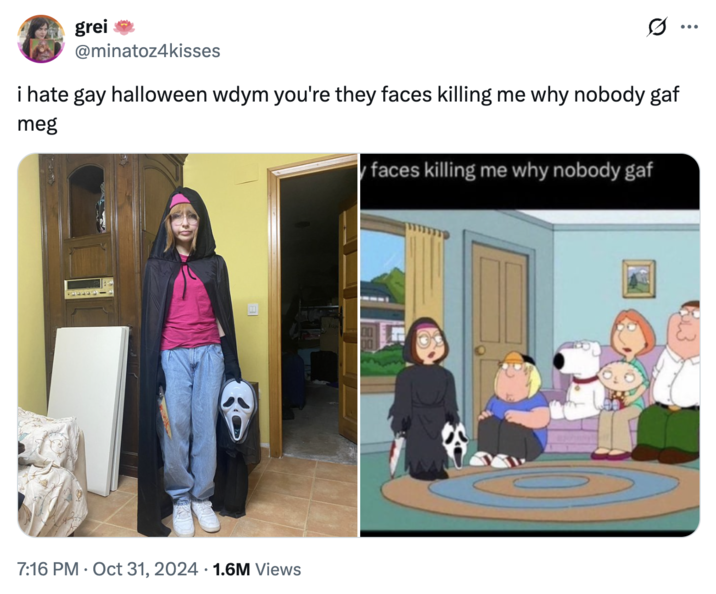Open the right Family Guy cartoon image
Viewport: 716px width, 594px height.
tap(530, 345)
